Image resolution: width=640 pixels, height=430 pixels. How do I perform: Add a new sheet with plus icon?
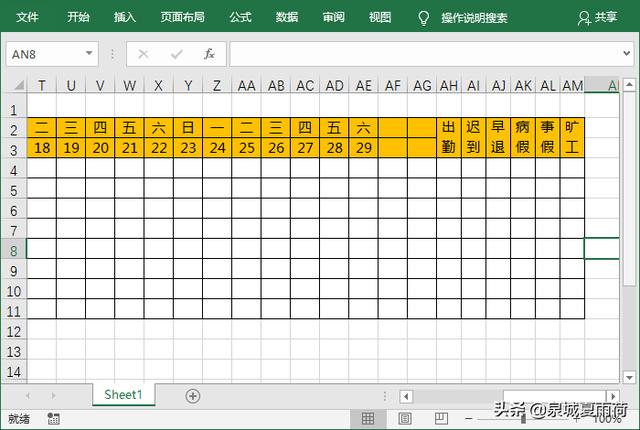(193, 396)
